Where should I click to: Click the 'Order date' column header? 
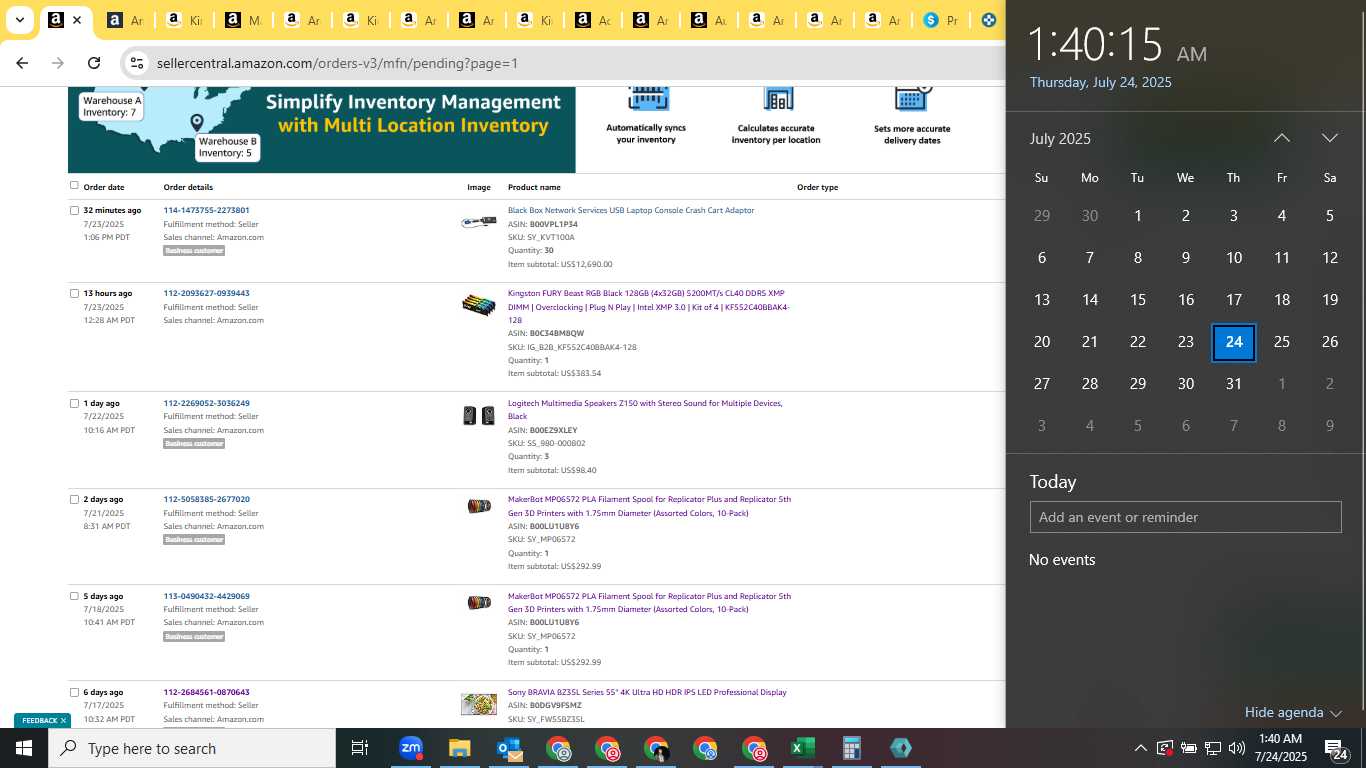[104, 187]
